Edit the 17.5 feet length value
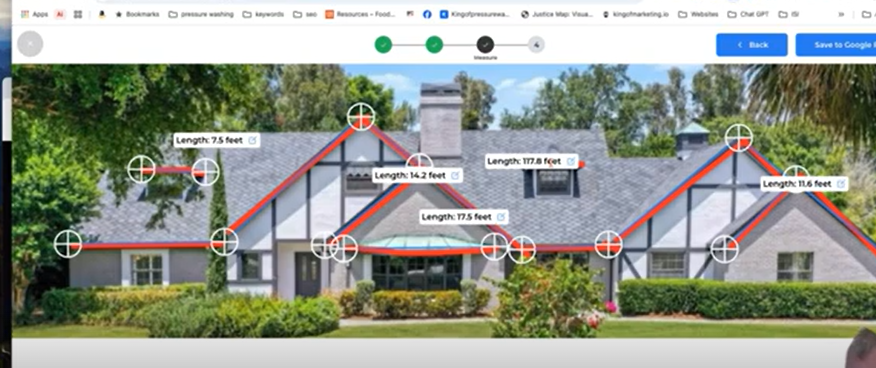 501,217
